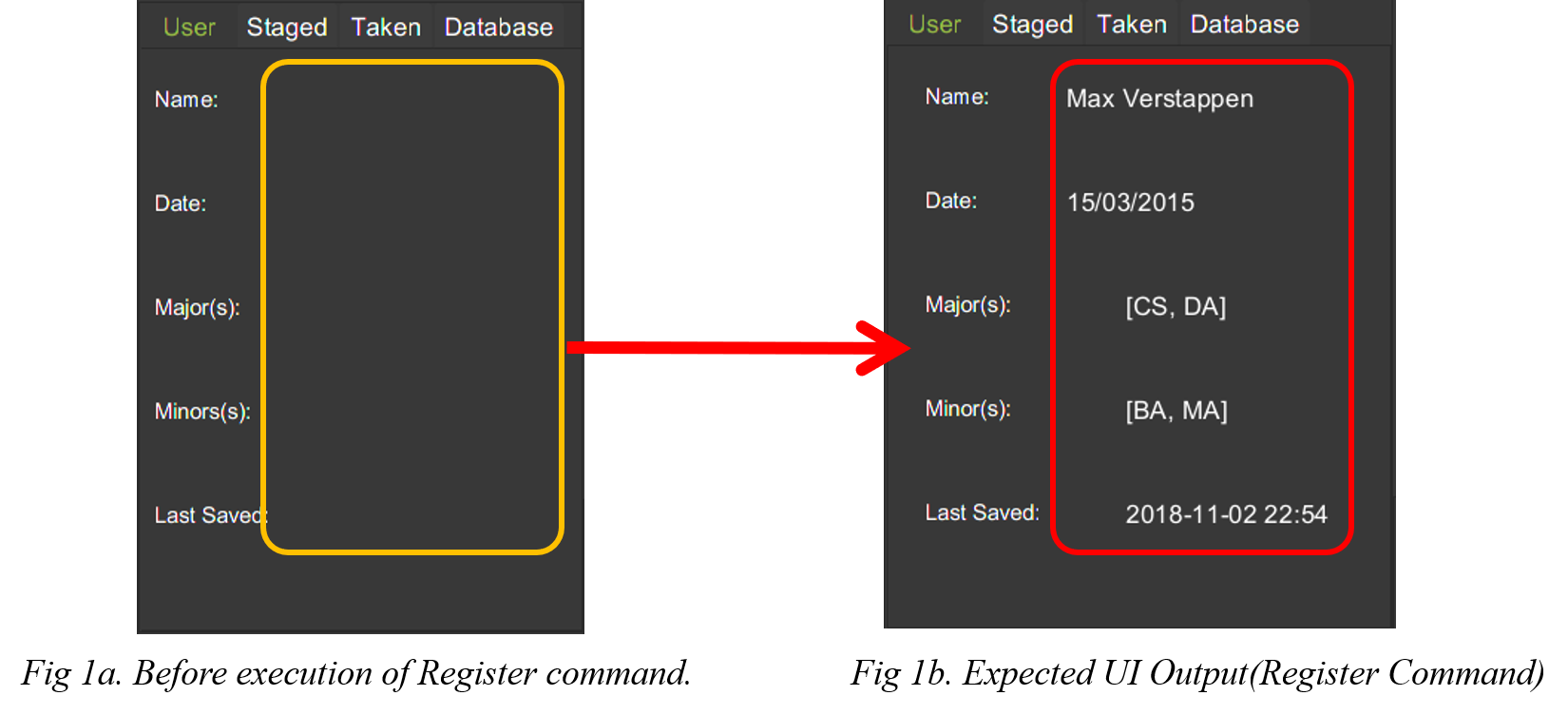The width and height of the screenshot is (1568, 715).
Task: Click Name: label in Fig 1a panel
Action: (186, 100)
